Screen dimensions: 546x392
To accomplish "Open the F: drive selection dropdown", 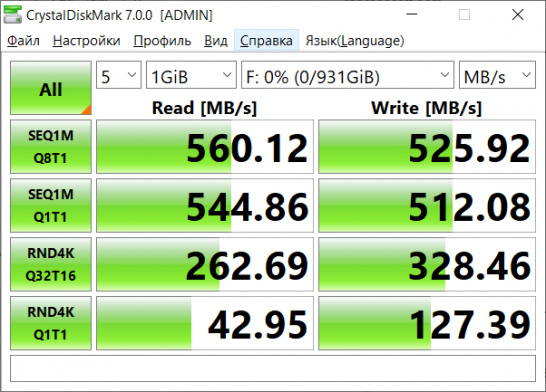I will (348, 75).
